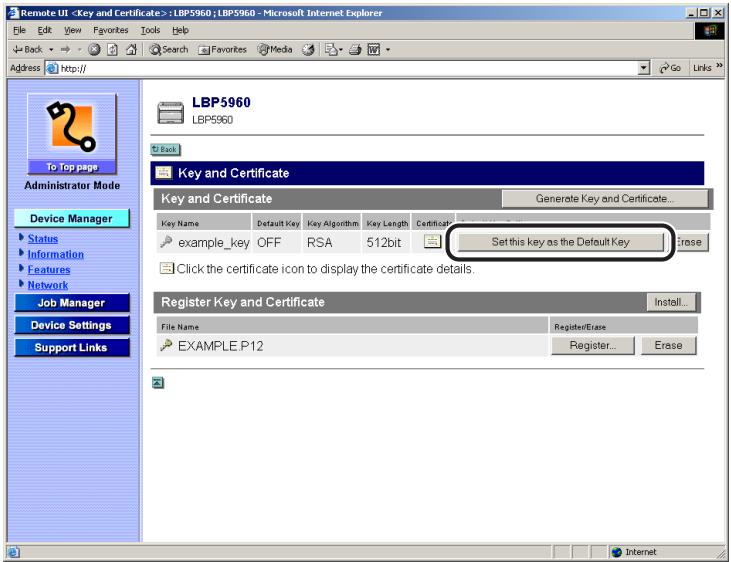This screenshot has width=731, height=562.
Task: Open the Favorites pane from toolbar
Action: click(222, 49)
